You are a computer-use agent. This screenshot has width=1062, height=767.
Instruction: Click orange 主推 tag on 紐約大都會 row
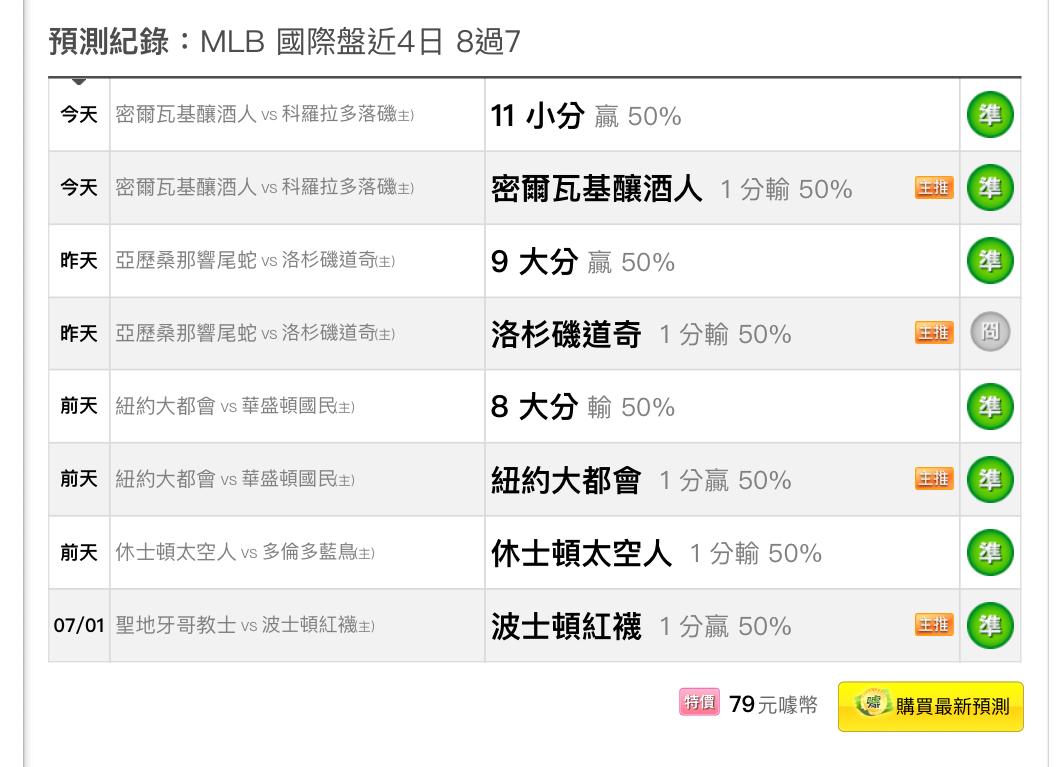(934, 479)
